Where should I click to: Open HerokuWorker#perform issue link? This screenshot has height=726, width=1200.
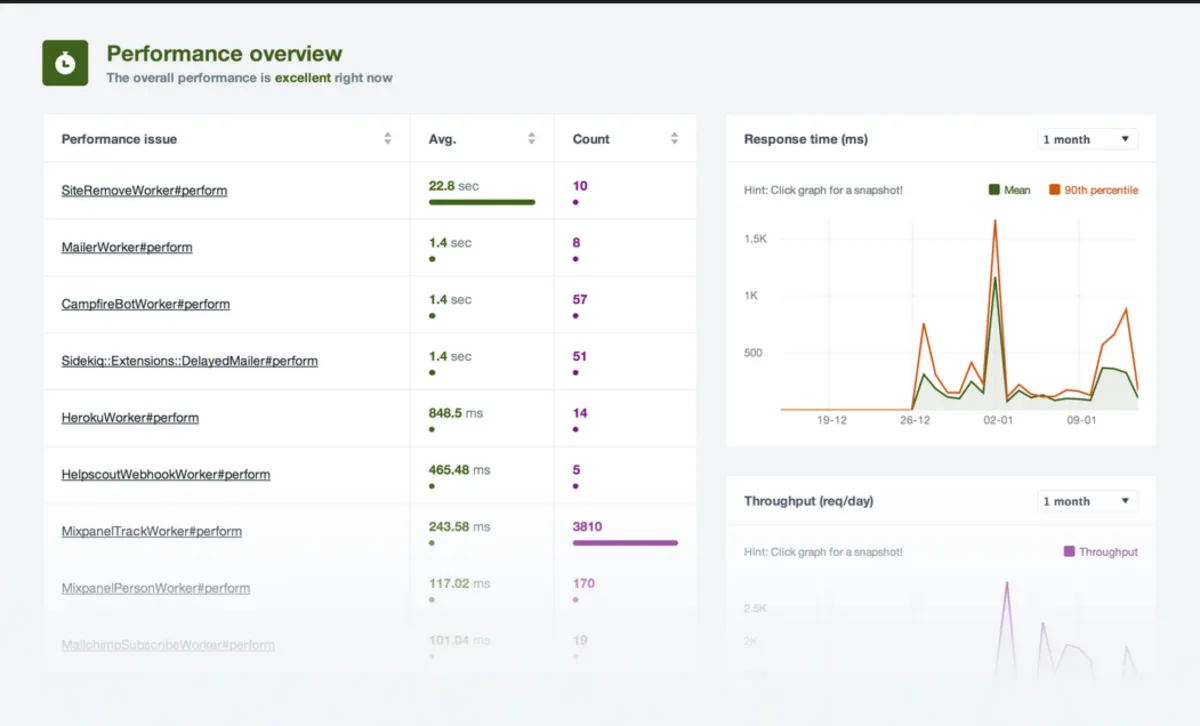[130, 418]
